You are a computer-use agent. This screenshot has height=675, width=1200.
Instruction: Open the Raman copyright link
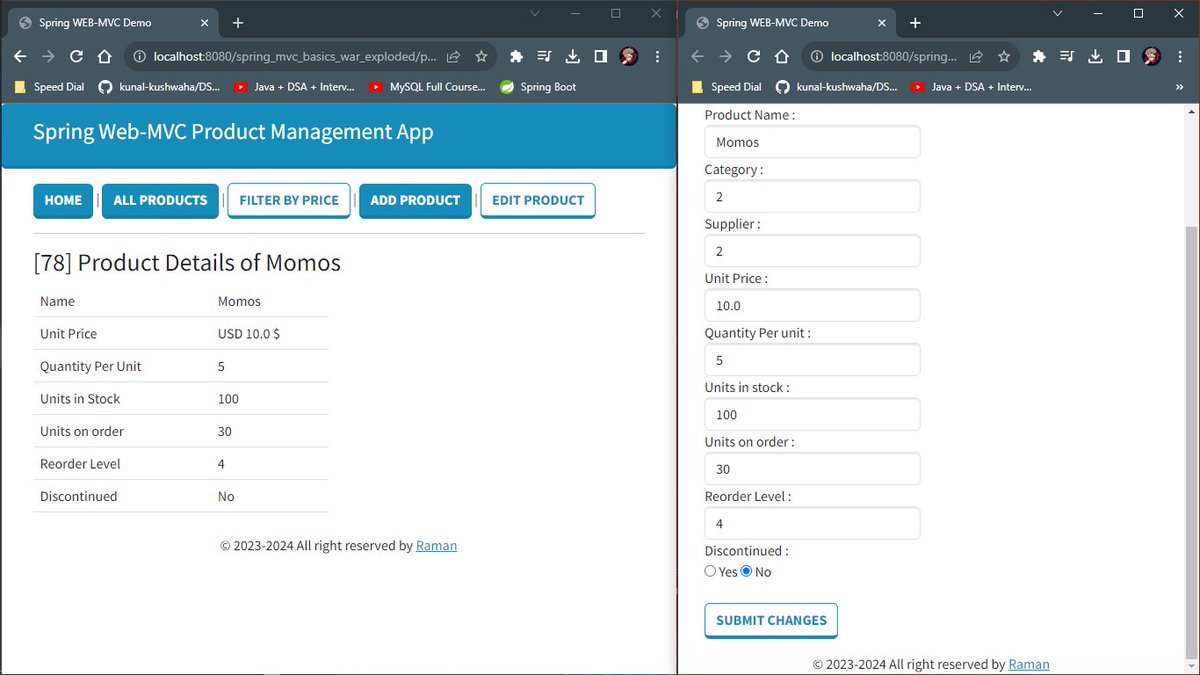point(437,546)
